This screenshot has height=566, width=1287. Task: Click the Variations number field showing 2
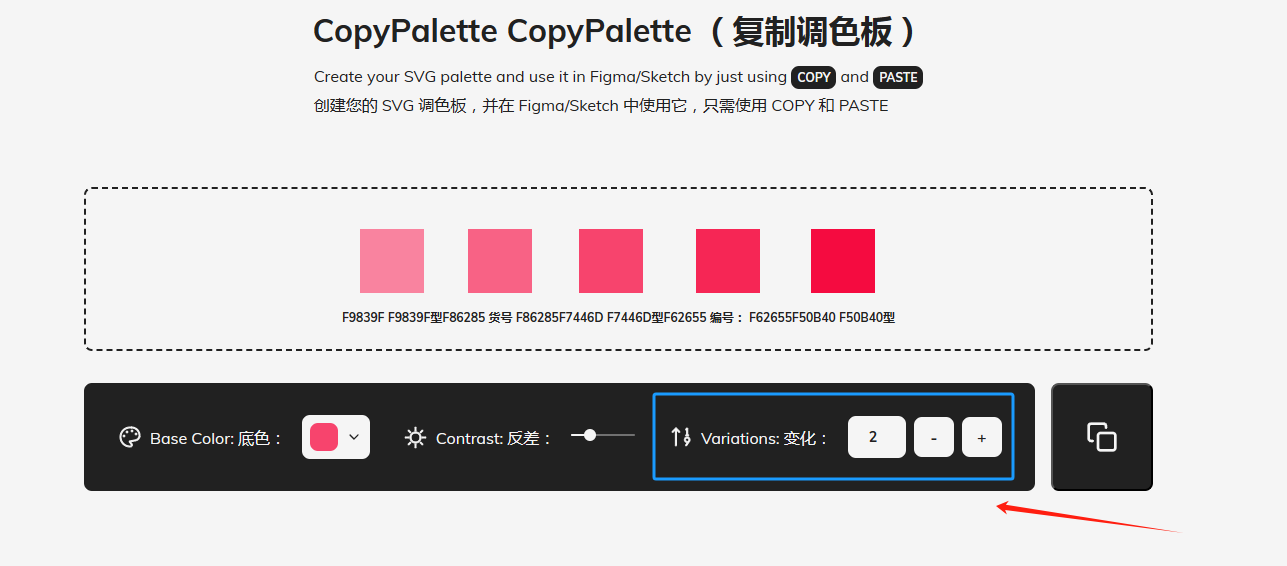876,437
